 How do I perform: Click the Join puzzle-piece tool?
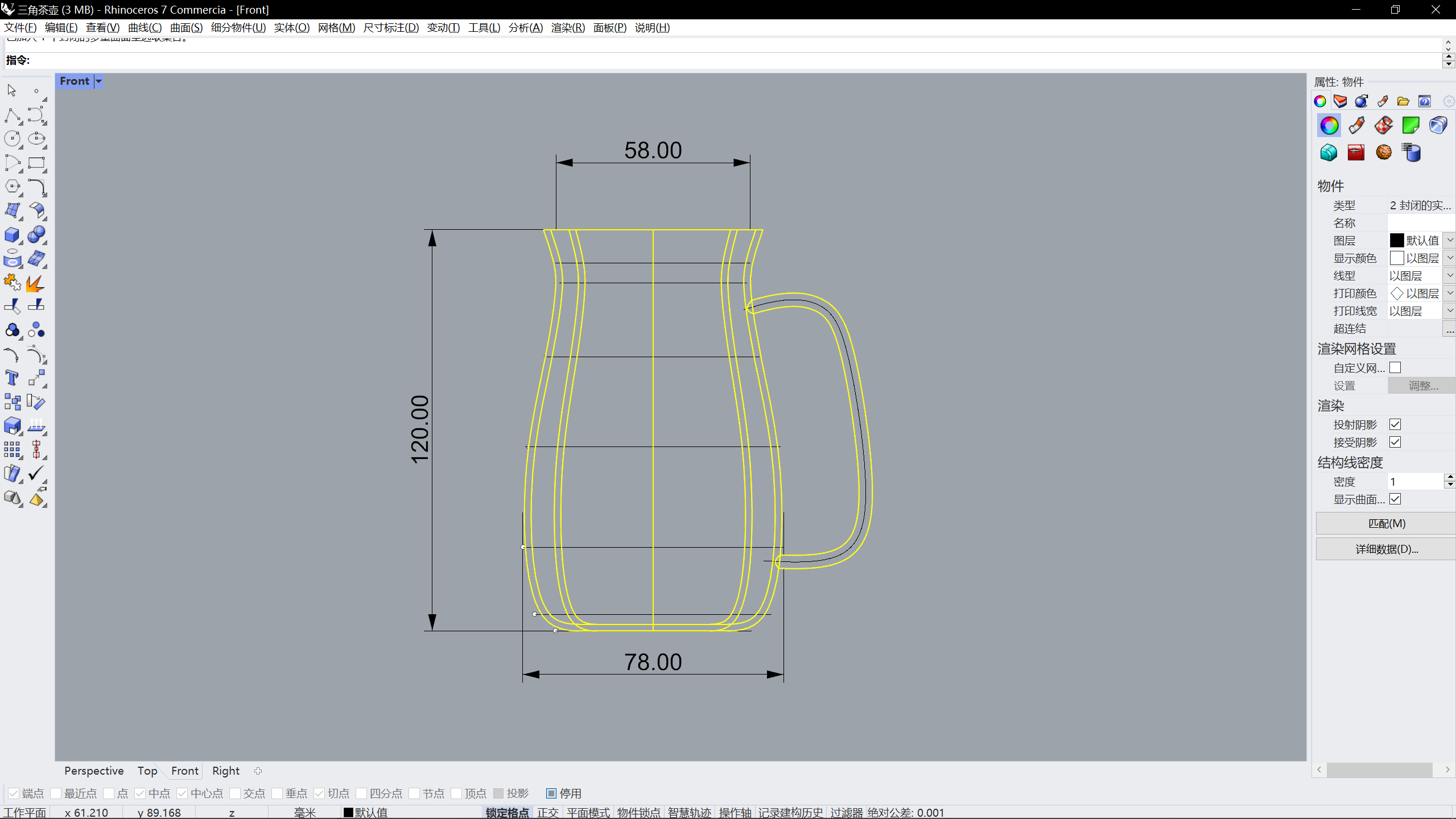(11, 283)
